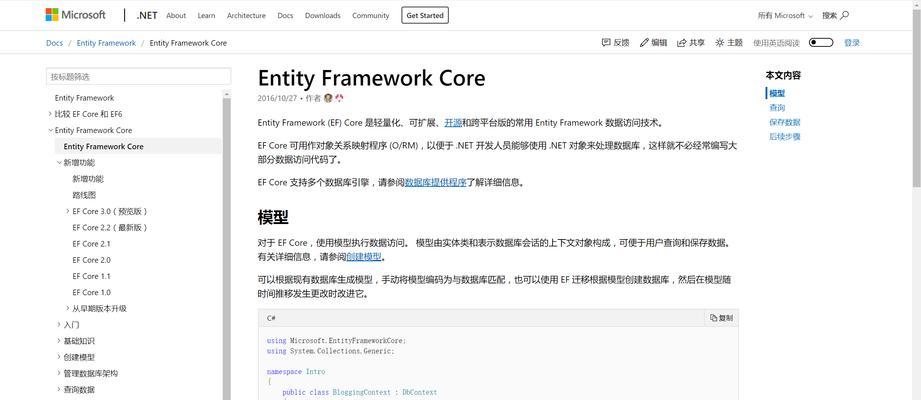Viewport: 921px width, 400px height.
Task: Collapse the 新增功能 section chevron
Action: click(59, 163)
